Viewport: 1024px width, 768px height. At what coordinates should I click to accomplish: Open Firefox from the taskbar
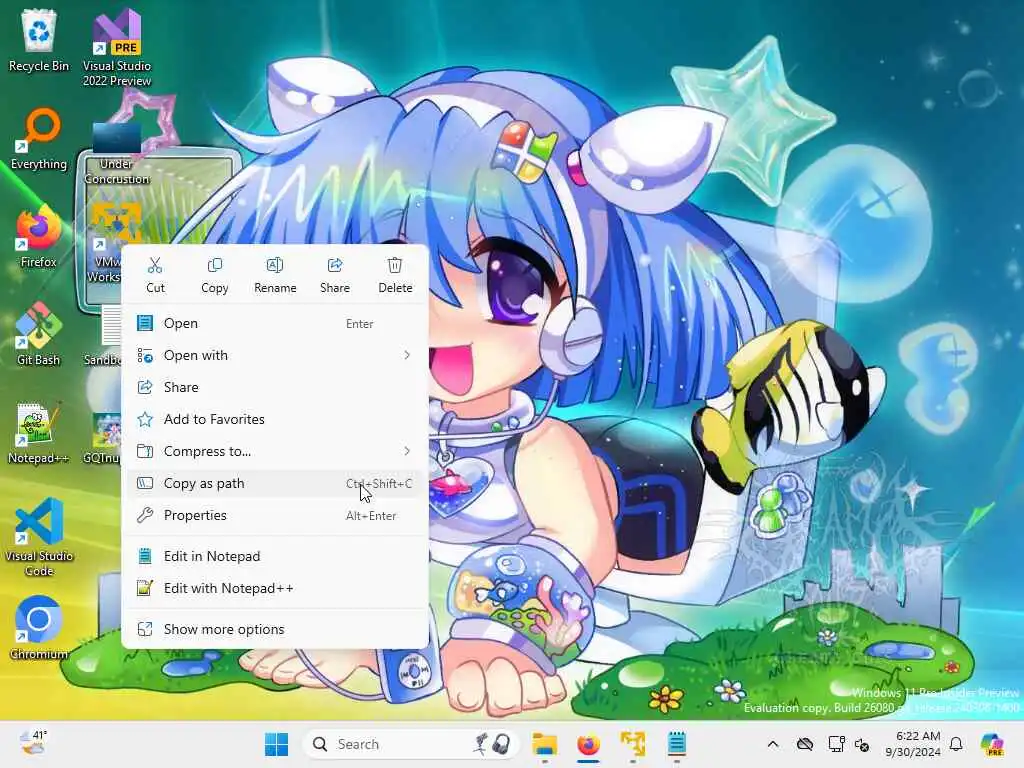tap(588, 744)
